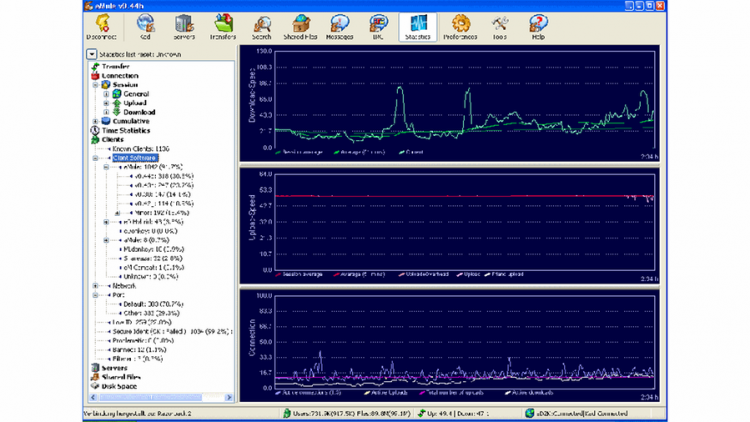The height and width of the screenshot is (422, 750).
Task: Expand the Cumulative tree node
Action: pyautogui.click(x=95, y=121)
